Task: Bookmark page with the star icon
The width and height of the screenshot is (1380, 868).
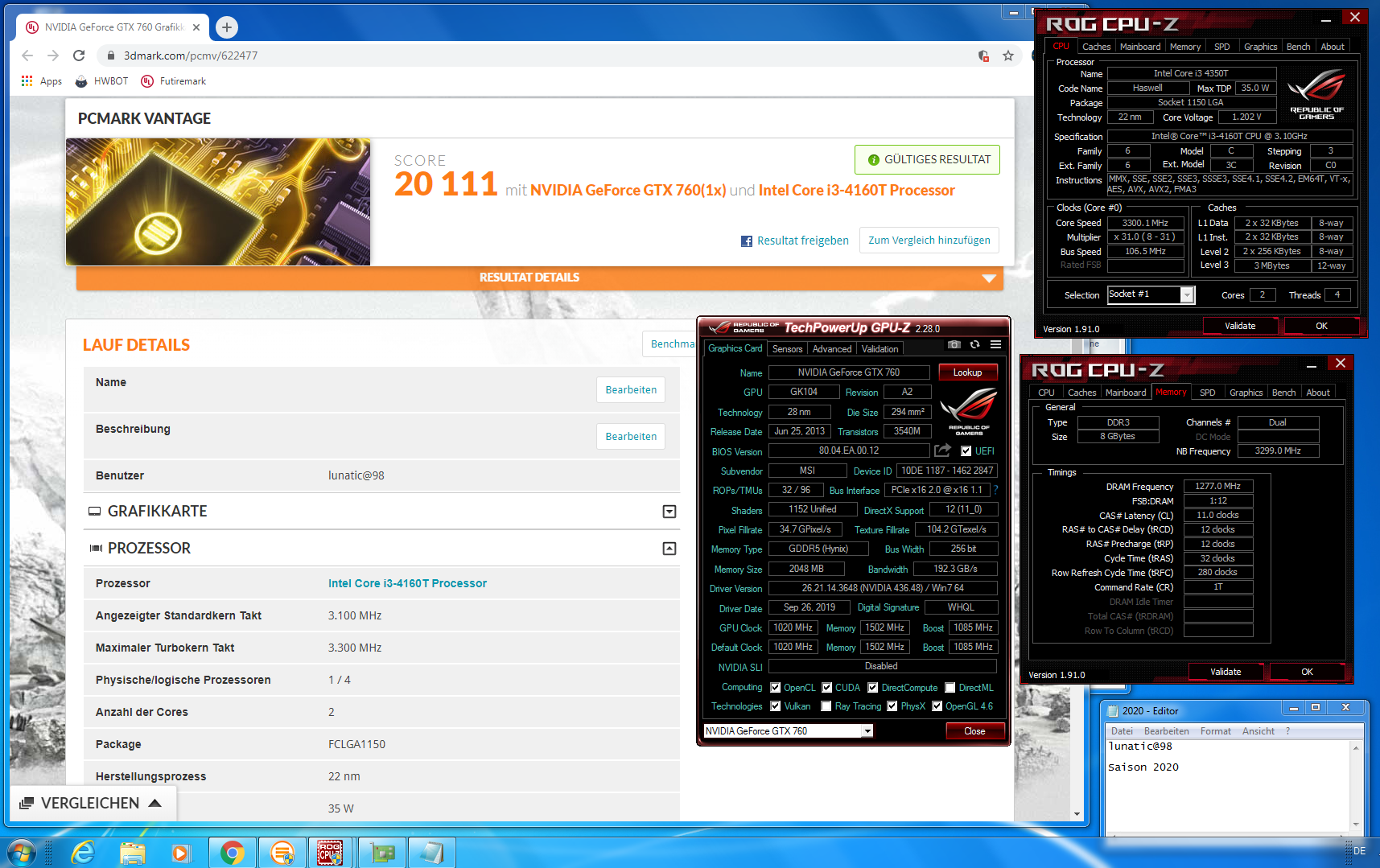Action: point(1008,56)
